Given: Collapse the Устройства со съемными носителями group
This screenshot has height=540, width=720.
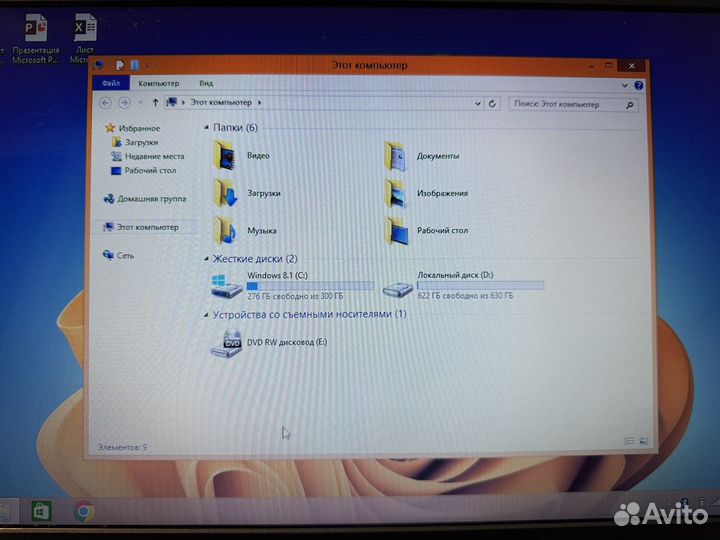Looking at the screenshot, I should [206, 315].
